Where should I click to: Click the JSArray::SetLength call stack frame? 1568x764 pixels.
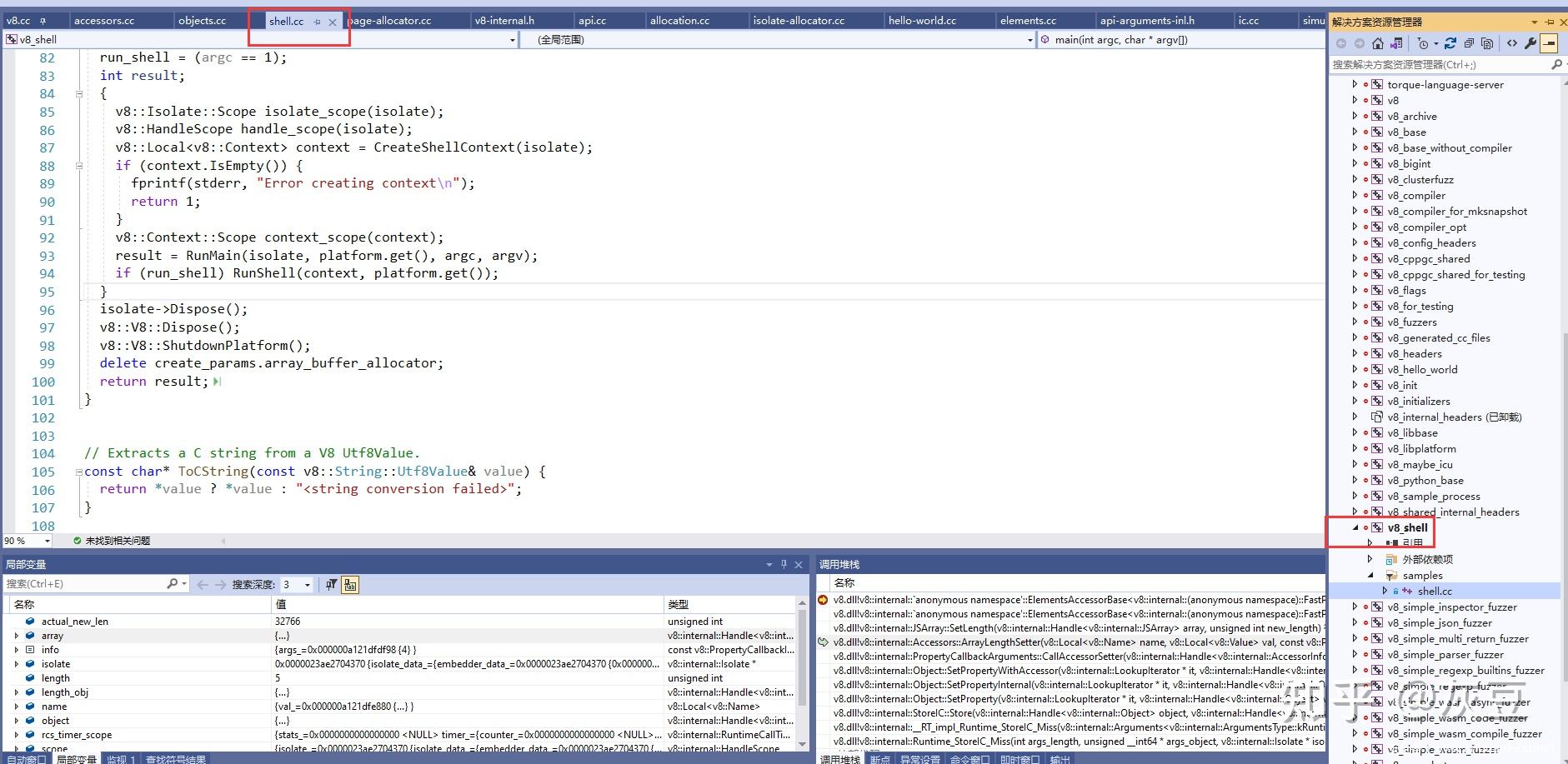pyautogui.click(x=1075, y=628)
